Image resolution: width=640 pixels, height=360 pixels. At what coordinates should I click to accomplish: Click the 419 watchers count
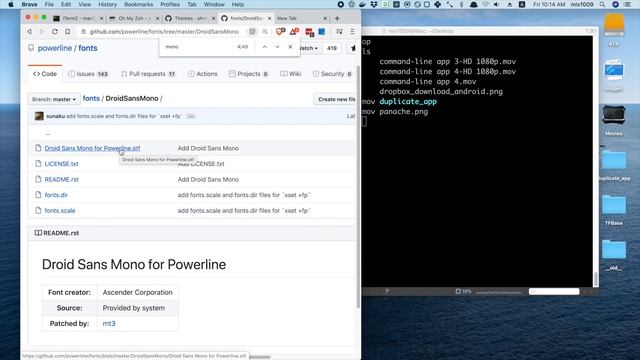point(332,48)
